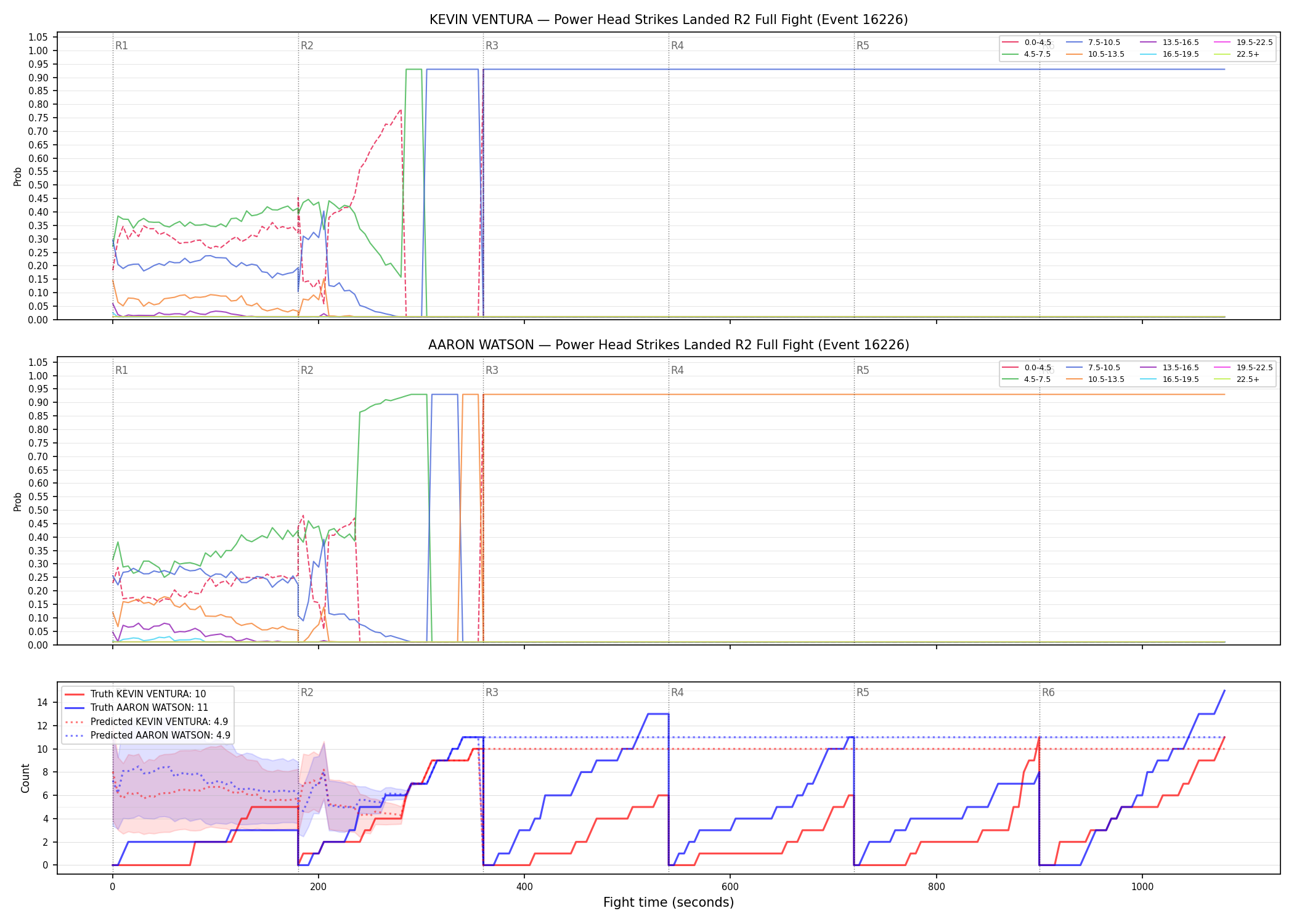Image resolution: width=1294 pixels, height=924 pixels.
Task: Click 'Prob' axis label on Kevin Ventura chart
Action: 18,176
